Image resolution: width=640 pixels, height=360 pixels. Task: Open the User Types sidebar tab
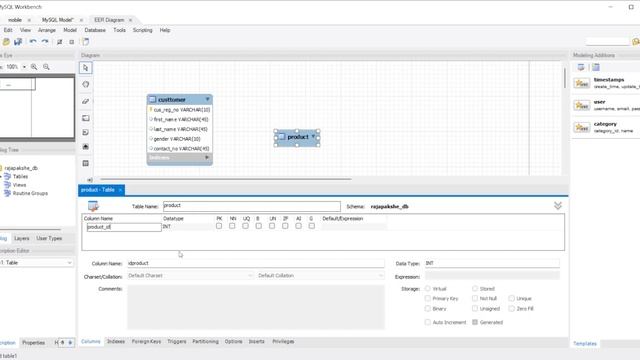pyautogui.click(x=49, y=238)
